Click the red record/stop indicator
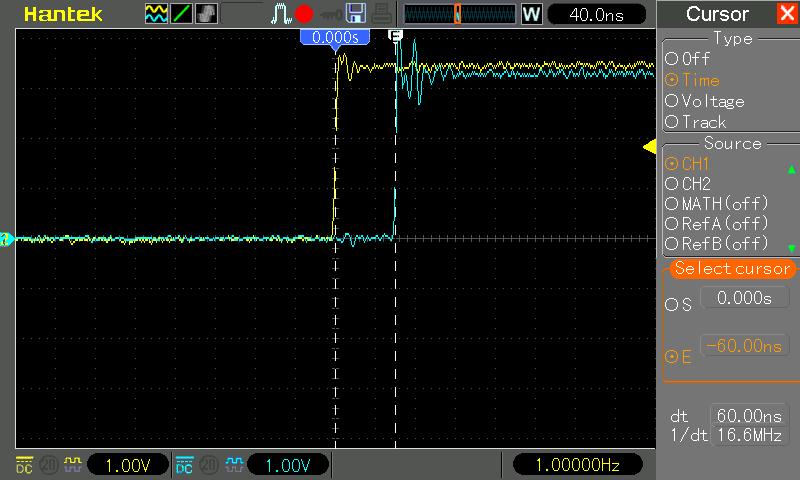Viewport: 800px width, 480px height. tap(303, 14)
